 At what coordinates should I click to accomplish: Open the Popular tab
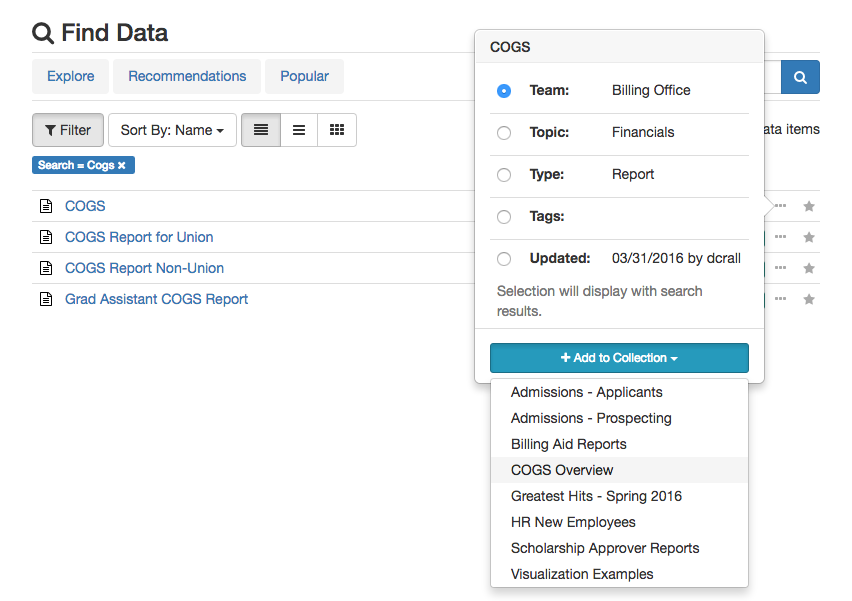pos(304,76)
